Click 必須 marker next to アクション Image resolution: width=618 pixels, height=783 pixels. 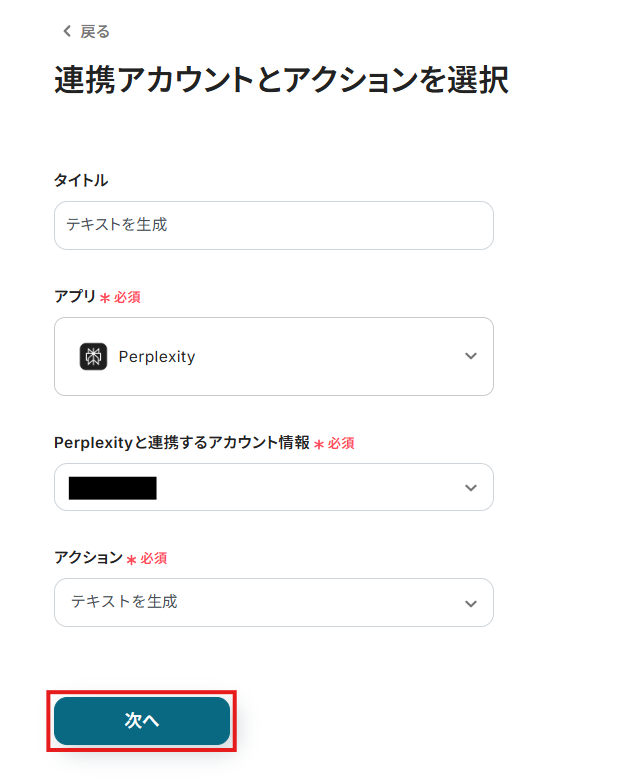click(153, 558)
